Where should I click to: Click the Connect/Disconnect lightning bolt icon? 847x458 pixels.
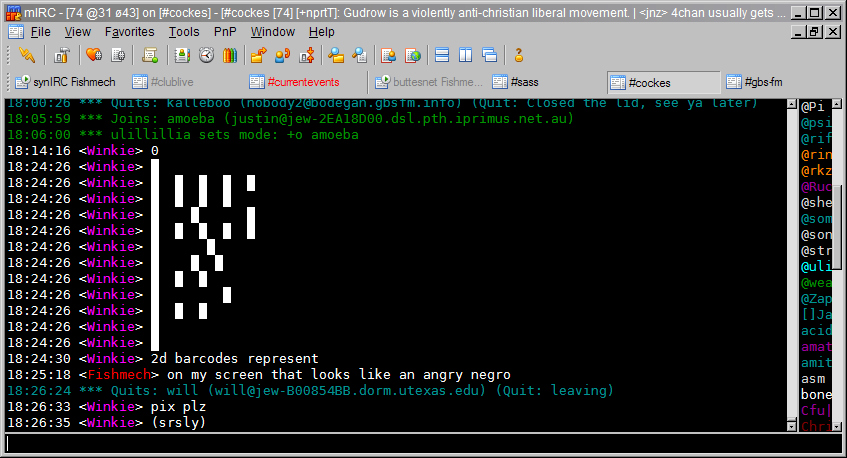pos(26,55)
